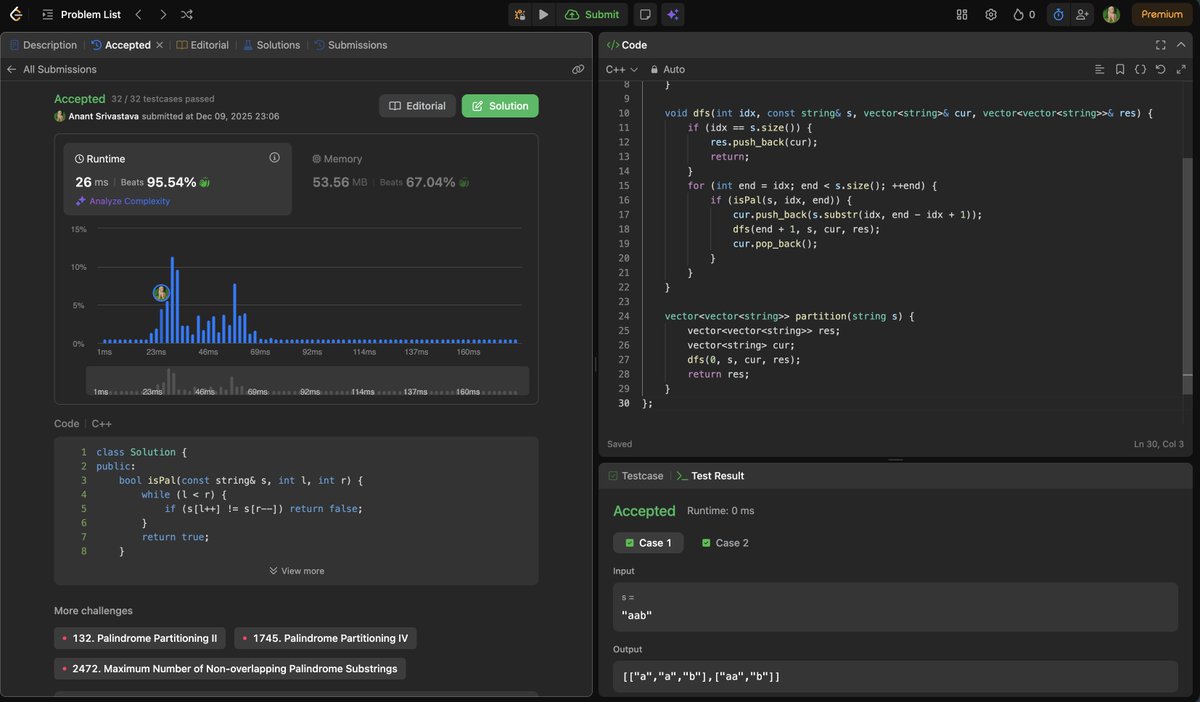The height and width of the screenshot is (702, 1200).
Task: Copy the submission link icon
Action: (x=578, y=69)
